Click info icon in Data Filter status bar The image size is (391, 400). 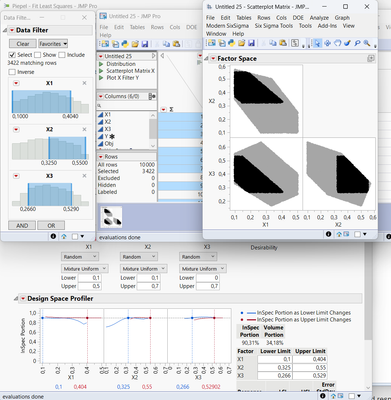(x=53, y=236)
